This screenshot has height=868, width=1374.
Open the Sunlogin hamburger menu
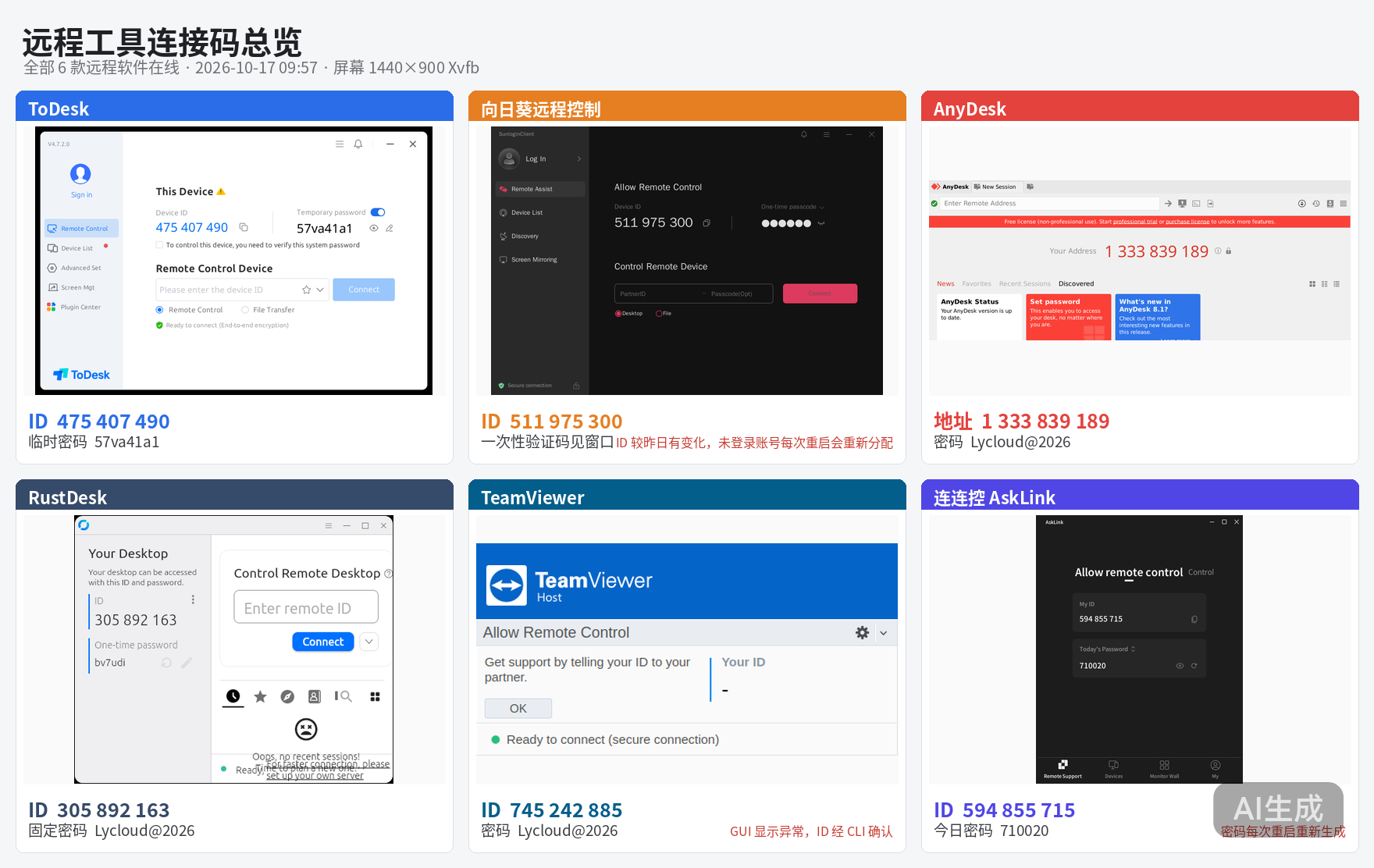(826, 134)
